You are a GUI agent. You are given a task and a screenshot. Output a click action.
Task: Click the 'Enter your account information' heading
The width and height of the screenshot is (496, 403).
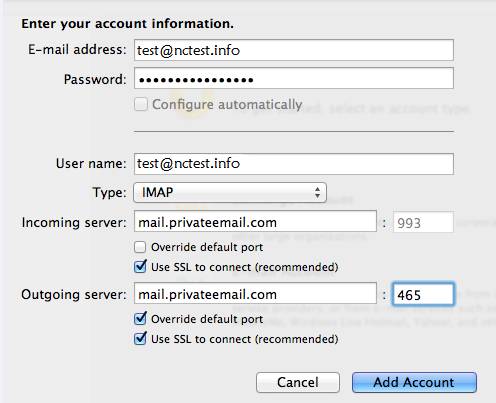(128, 24)
